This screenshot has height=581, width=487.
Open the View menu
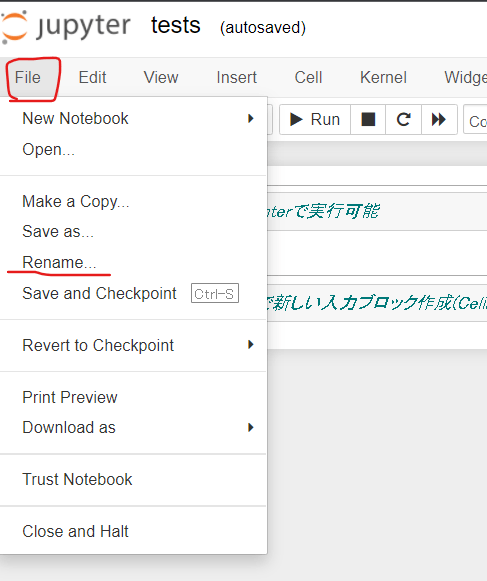[161, 77]
